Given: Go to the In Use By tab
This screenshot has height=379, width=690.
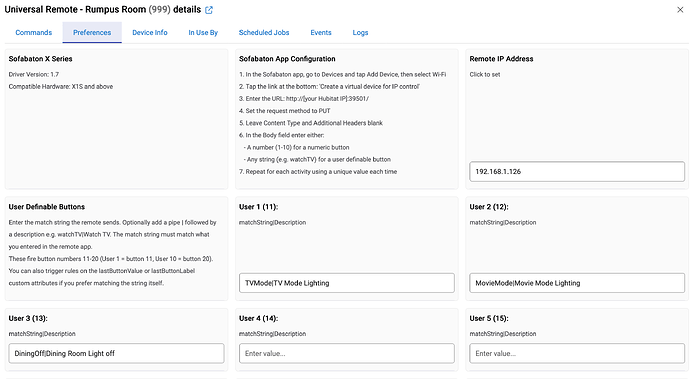Looking at the screenshot, I should click(203, 33).
